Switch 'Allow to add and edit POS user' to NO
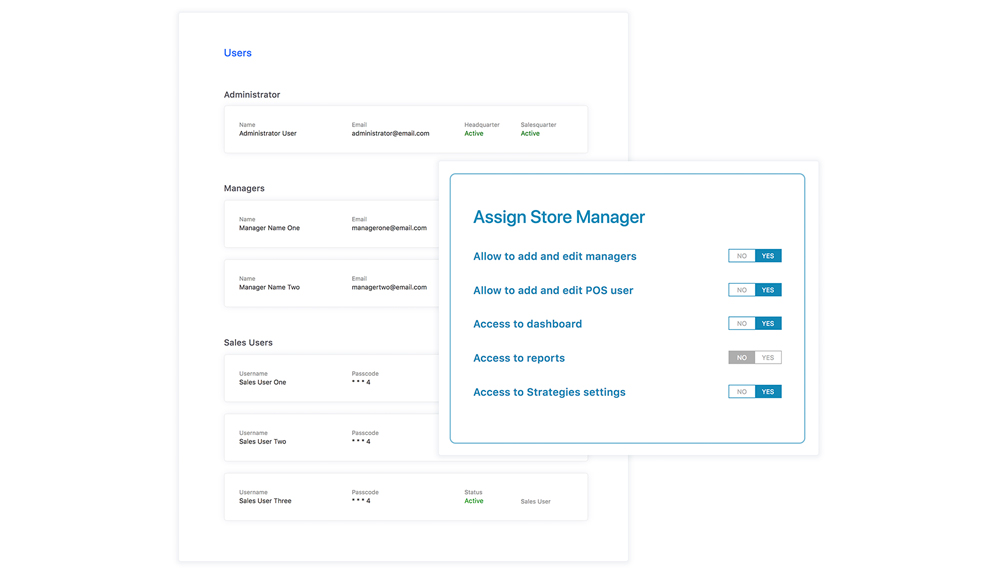This screenshot has height=573, width=1000. (741, 290)
